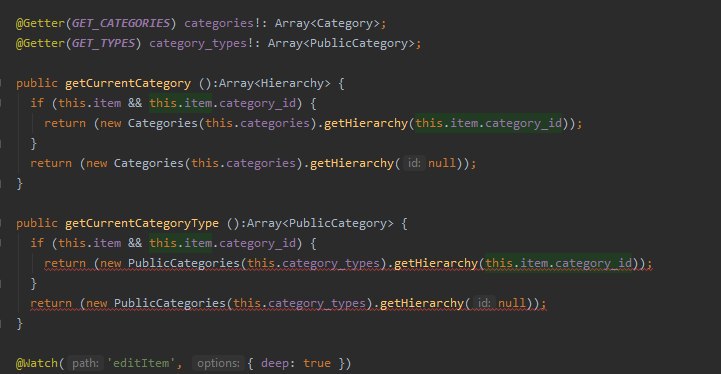Image resolution: width=721 pixels, height=374 pixels.
Task: Click 'public' keyword before getCurrentCategoryType
Action: (x=37, y=223)
